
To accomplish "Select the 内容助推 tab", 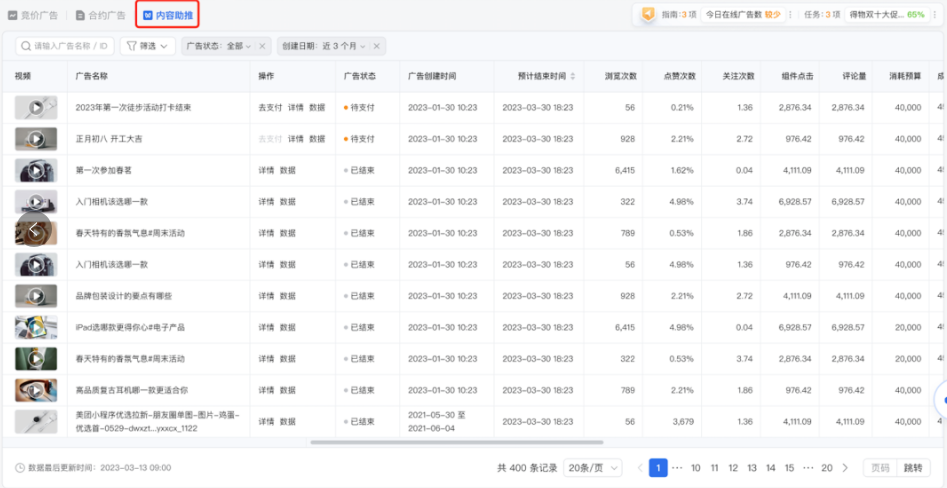I will (168, 15).
